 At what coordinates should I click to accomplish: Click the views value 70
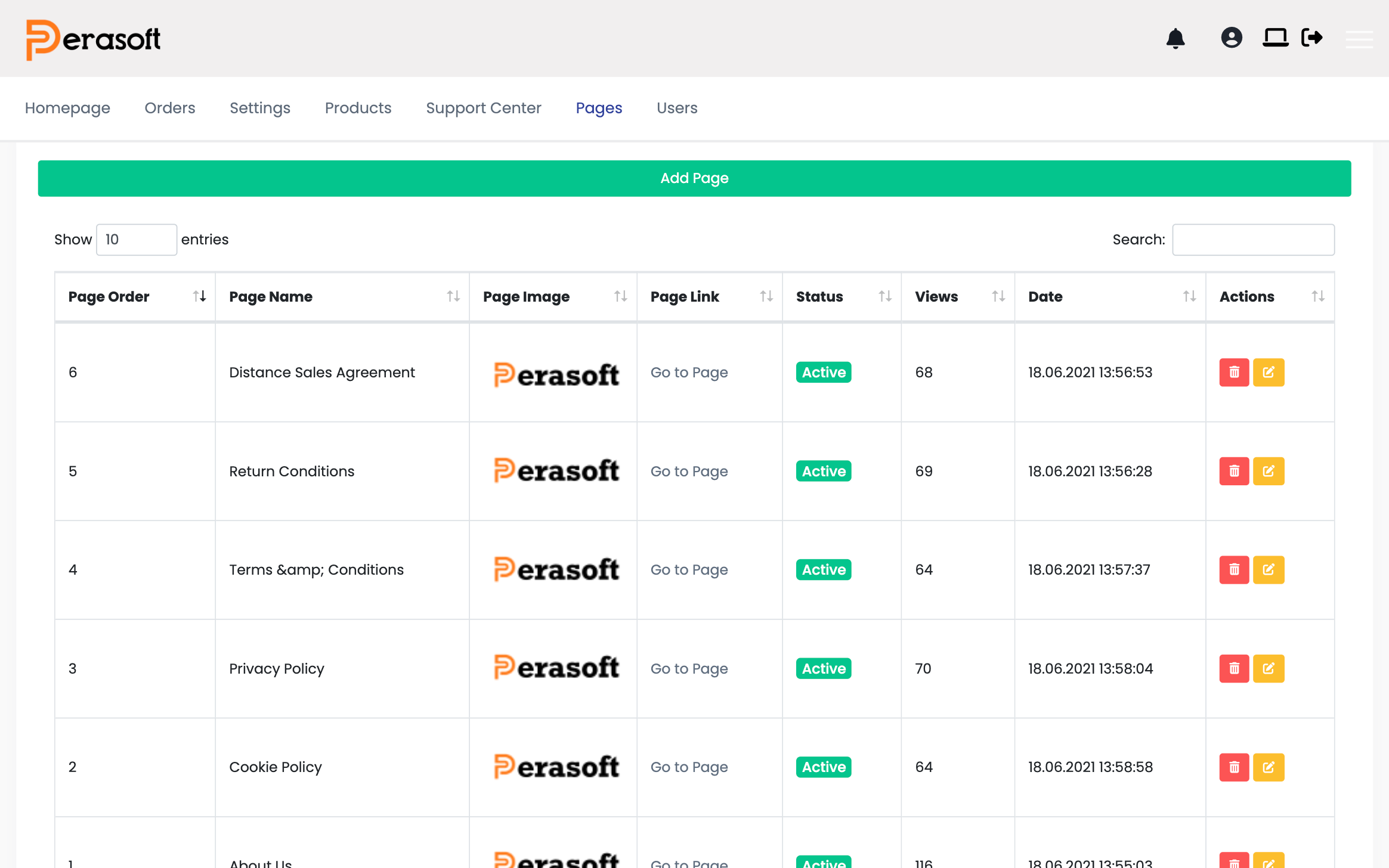tap(923, 668)
